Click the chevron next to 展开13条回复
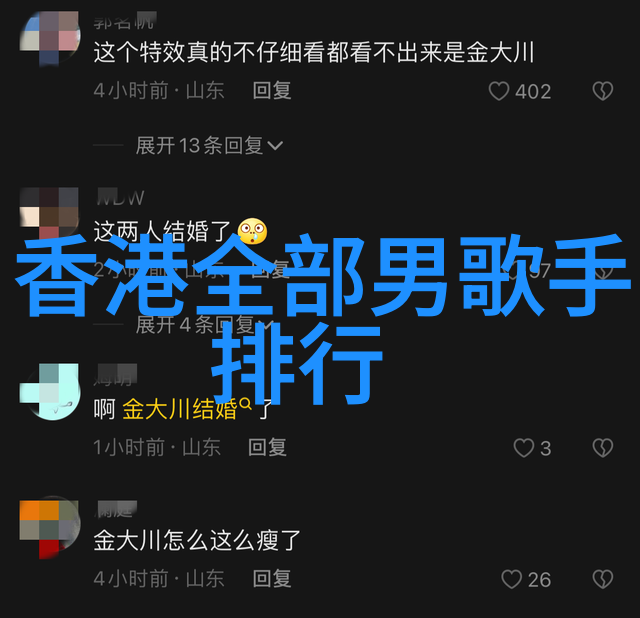 [275, 145]
